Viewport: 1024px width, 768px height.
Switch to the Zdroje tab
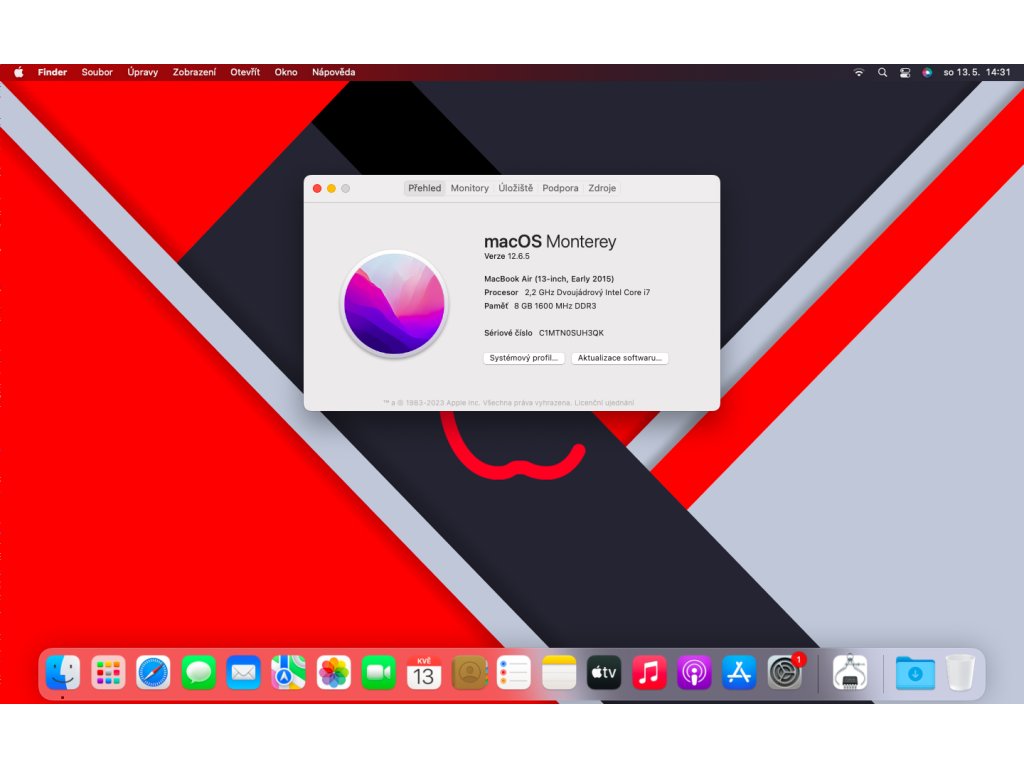tap(602, 188)
